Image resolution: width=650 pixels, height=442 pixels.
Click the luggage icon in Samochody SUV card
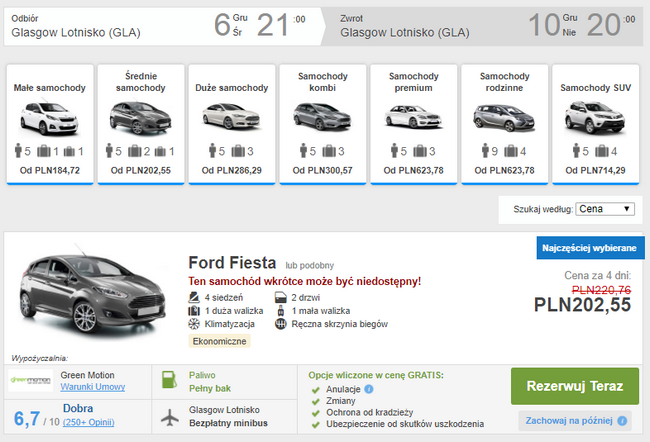point(601,151)
